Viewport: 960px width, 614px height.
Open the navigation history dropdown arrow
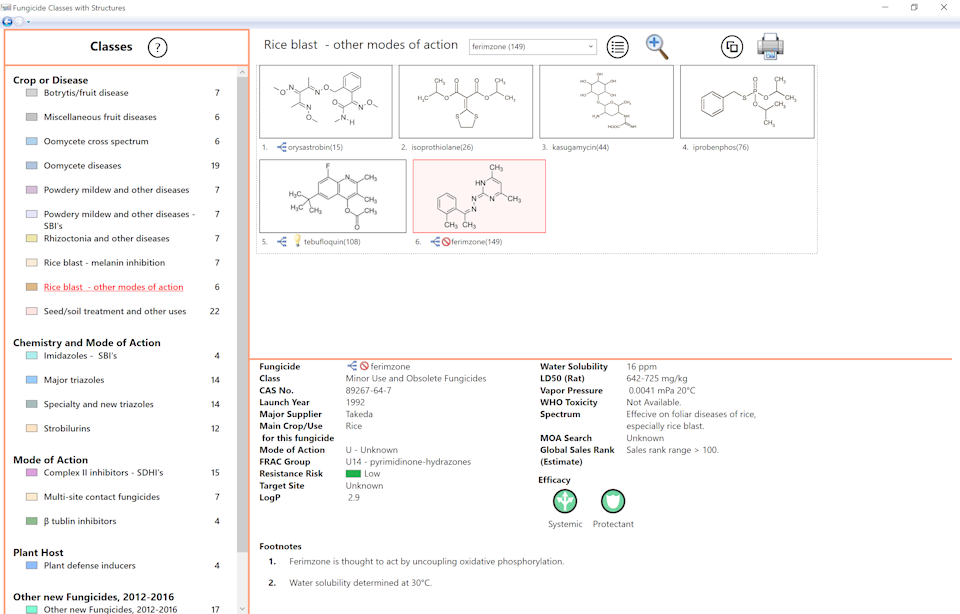tap(29, 21)
